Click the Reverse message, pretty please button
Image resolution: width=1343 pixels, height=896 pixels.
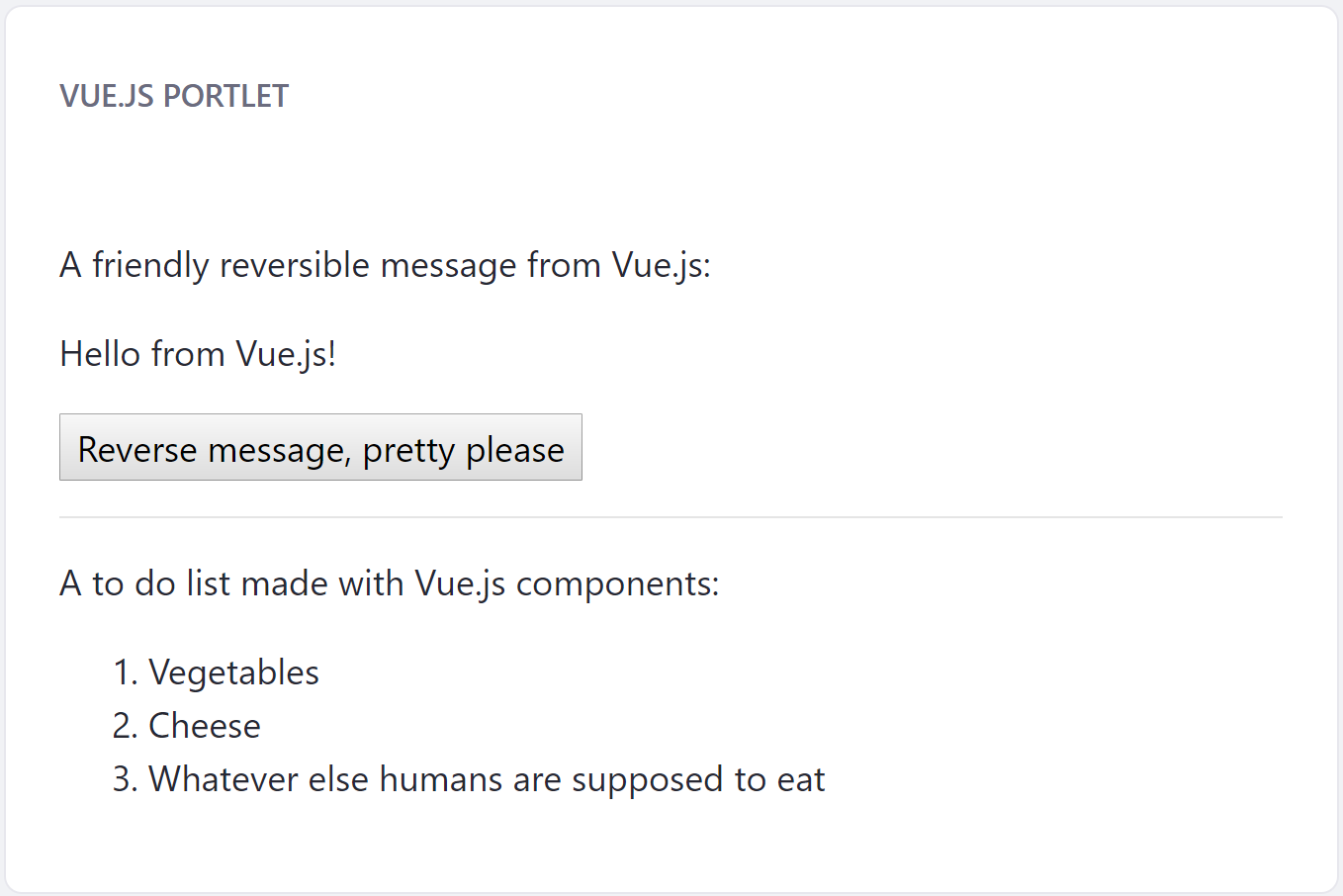click(x=320, y=447)
